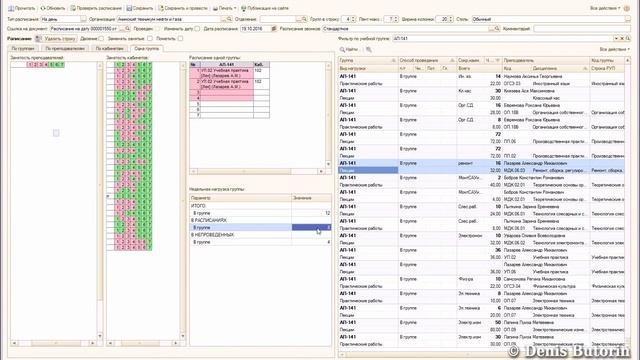Viewport: 640px width, 360px height.
Task: Click the Расписание звонков ellipsis select button
Action: pyautogui.click(x=491, y=29)
